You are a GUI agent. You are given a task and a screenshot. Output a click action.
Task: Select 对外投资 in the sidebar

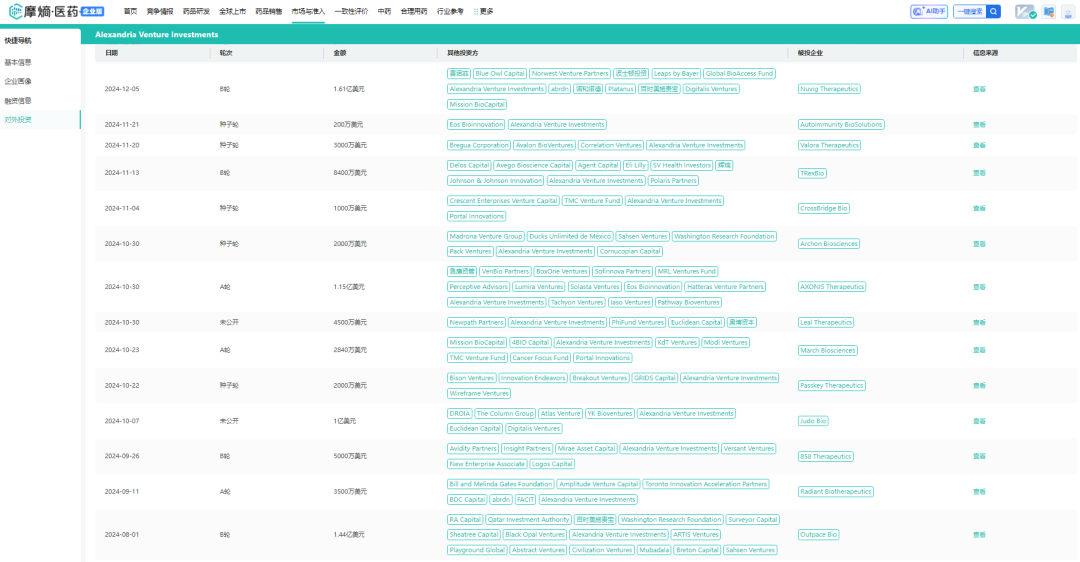click(18, 120)
